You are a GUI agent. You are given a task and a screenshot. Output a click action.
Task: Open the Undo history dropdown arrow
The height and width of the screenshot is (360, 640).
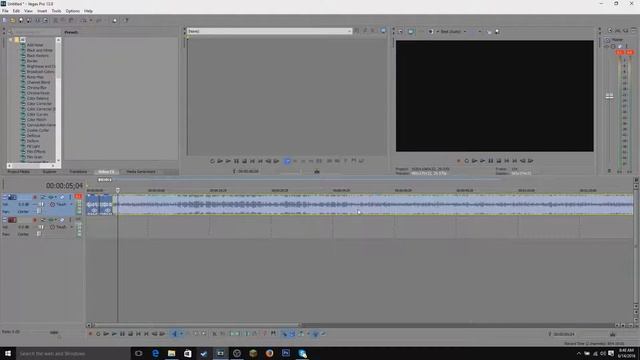point(91,20)
